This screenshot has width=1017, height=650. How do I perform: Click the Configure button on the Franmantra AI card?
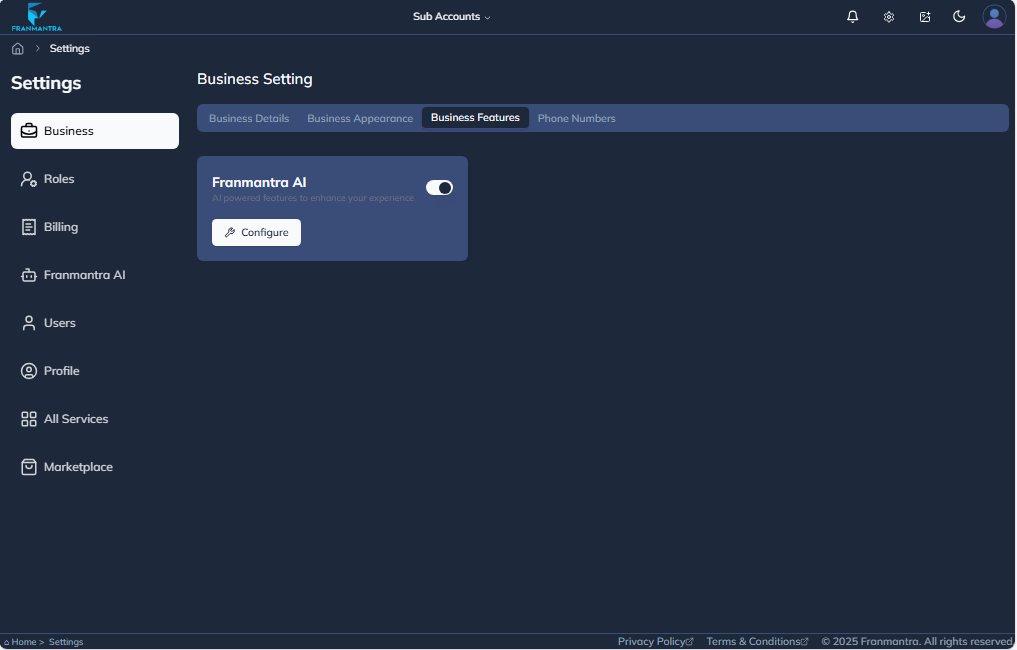(x=256, y=232)
